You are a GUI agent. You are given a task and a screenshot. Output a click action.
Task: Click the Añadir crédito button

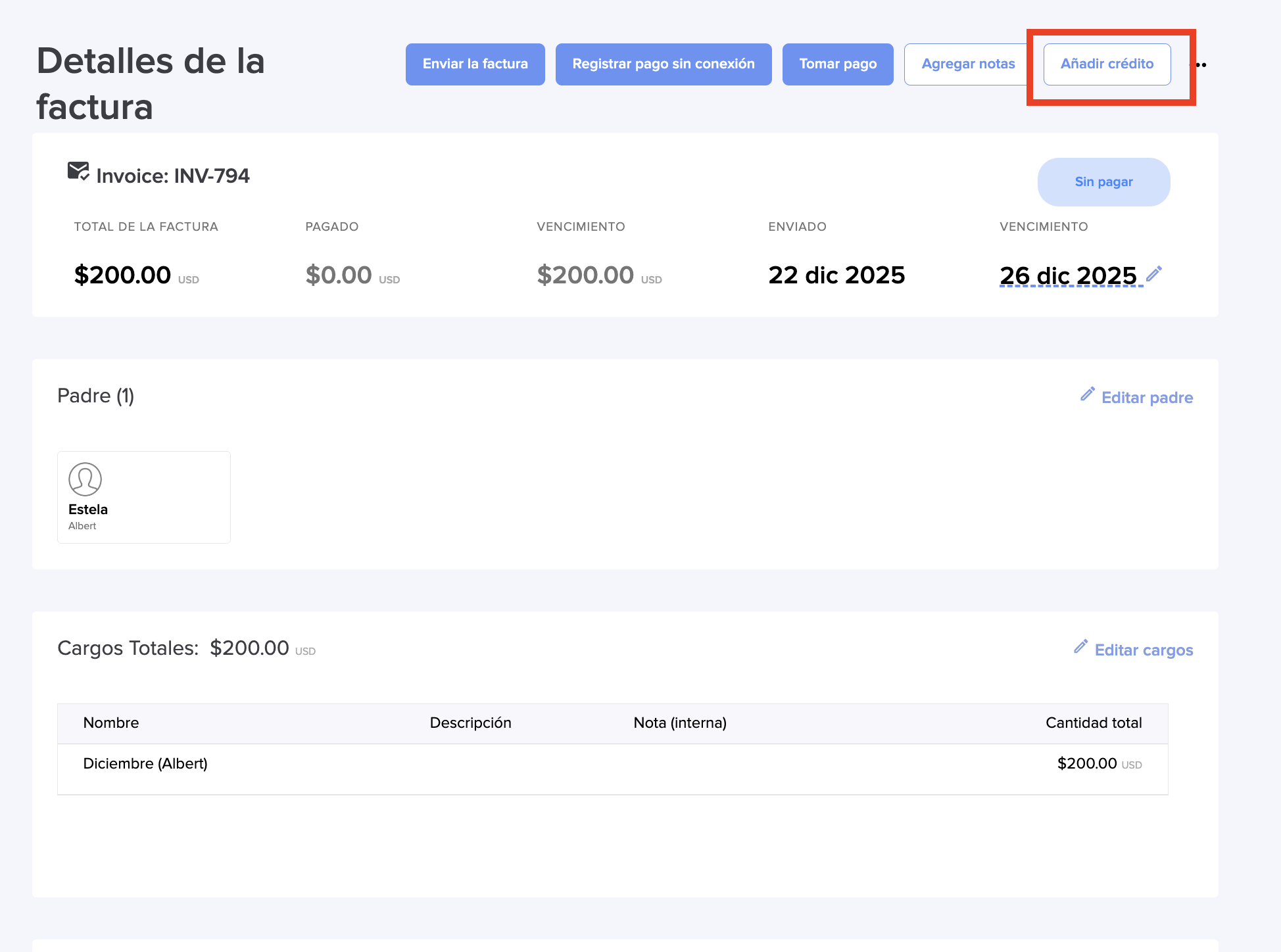pos(1107,64)
